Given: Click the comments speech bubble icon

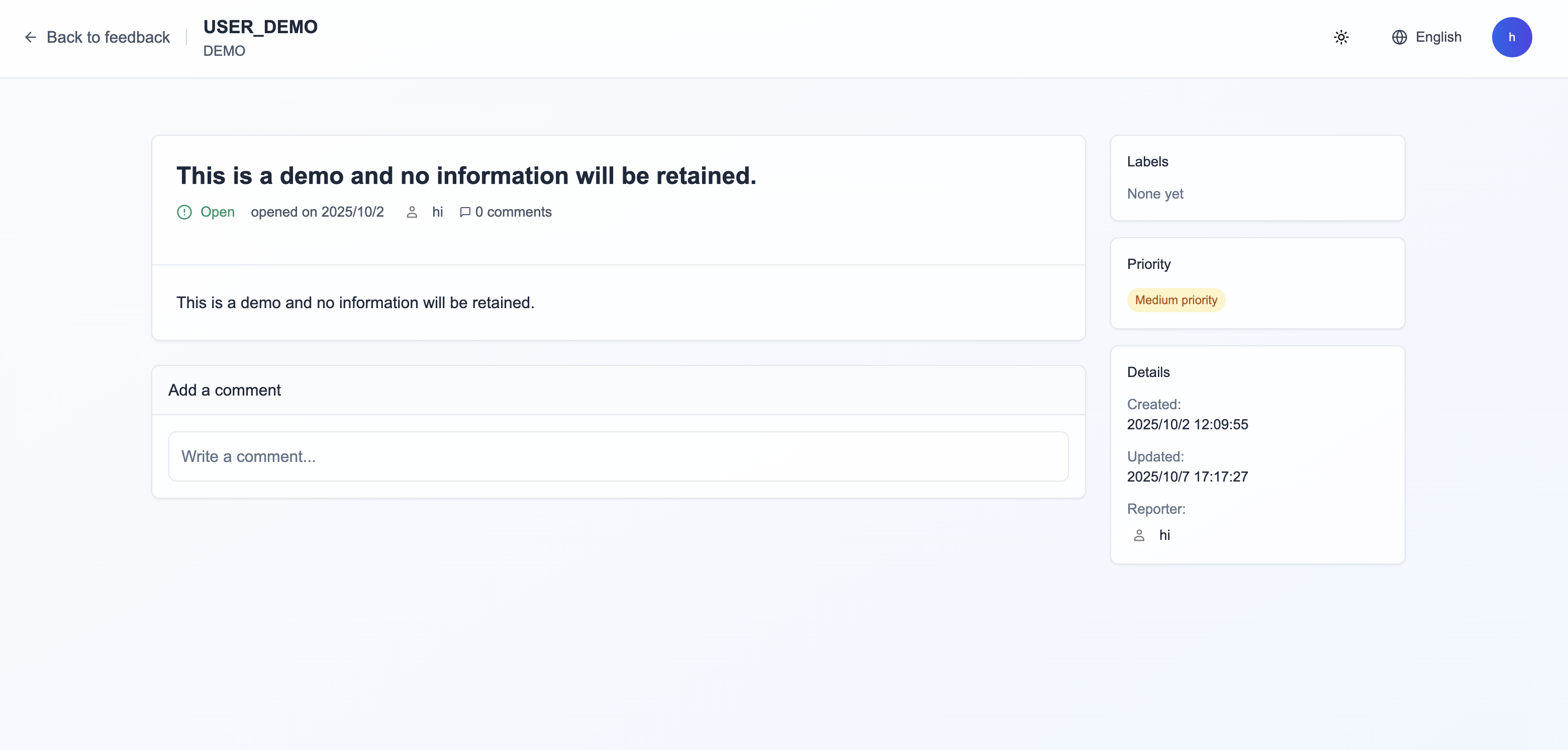Looking at the screenshot, I should click(465, 212).
